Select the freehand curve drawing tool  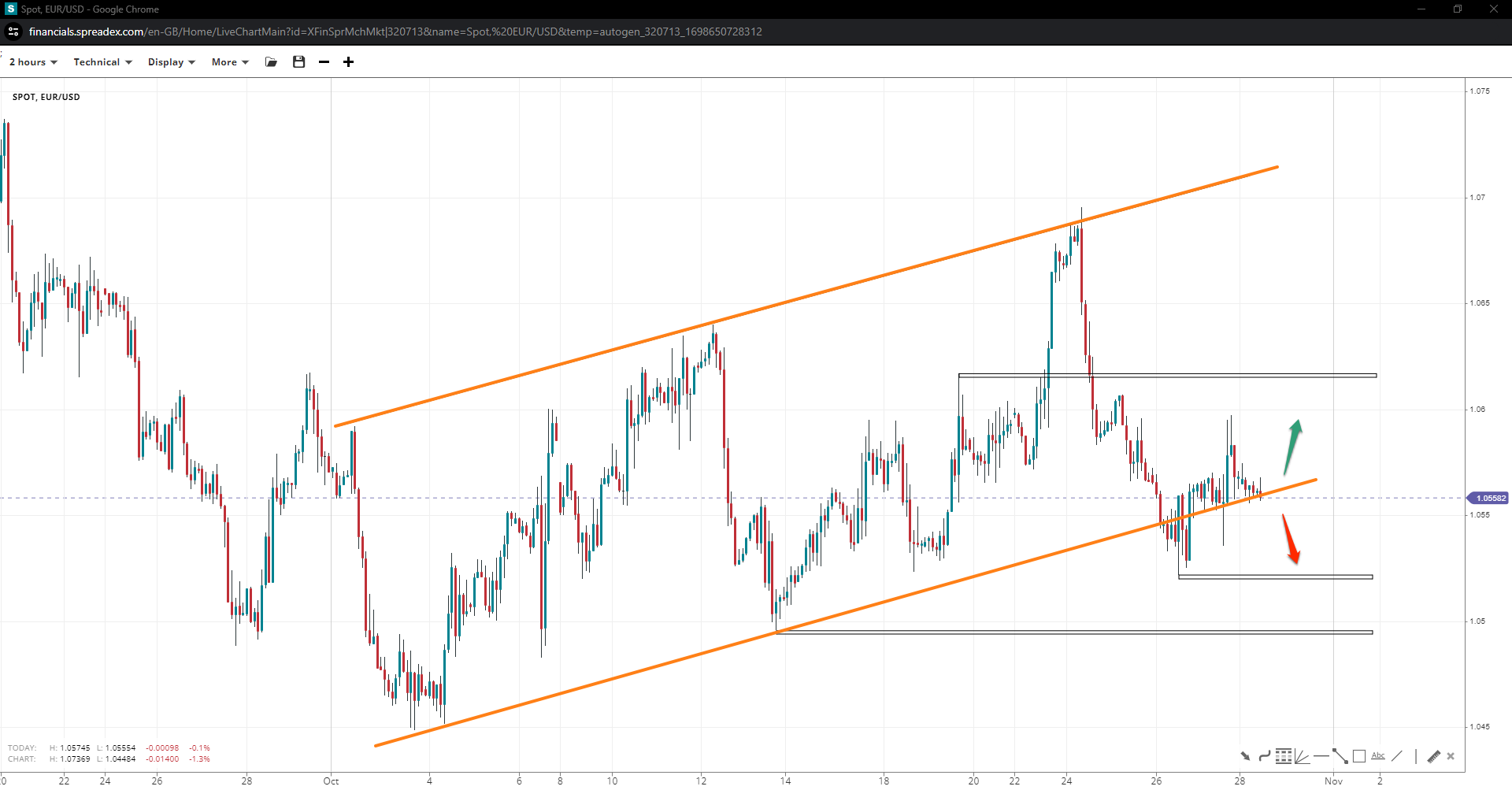pyautogui.click(x=1264, y=756)
